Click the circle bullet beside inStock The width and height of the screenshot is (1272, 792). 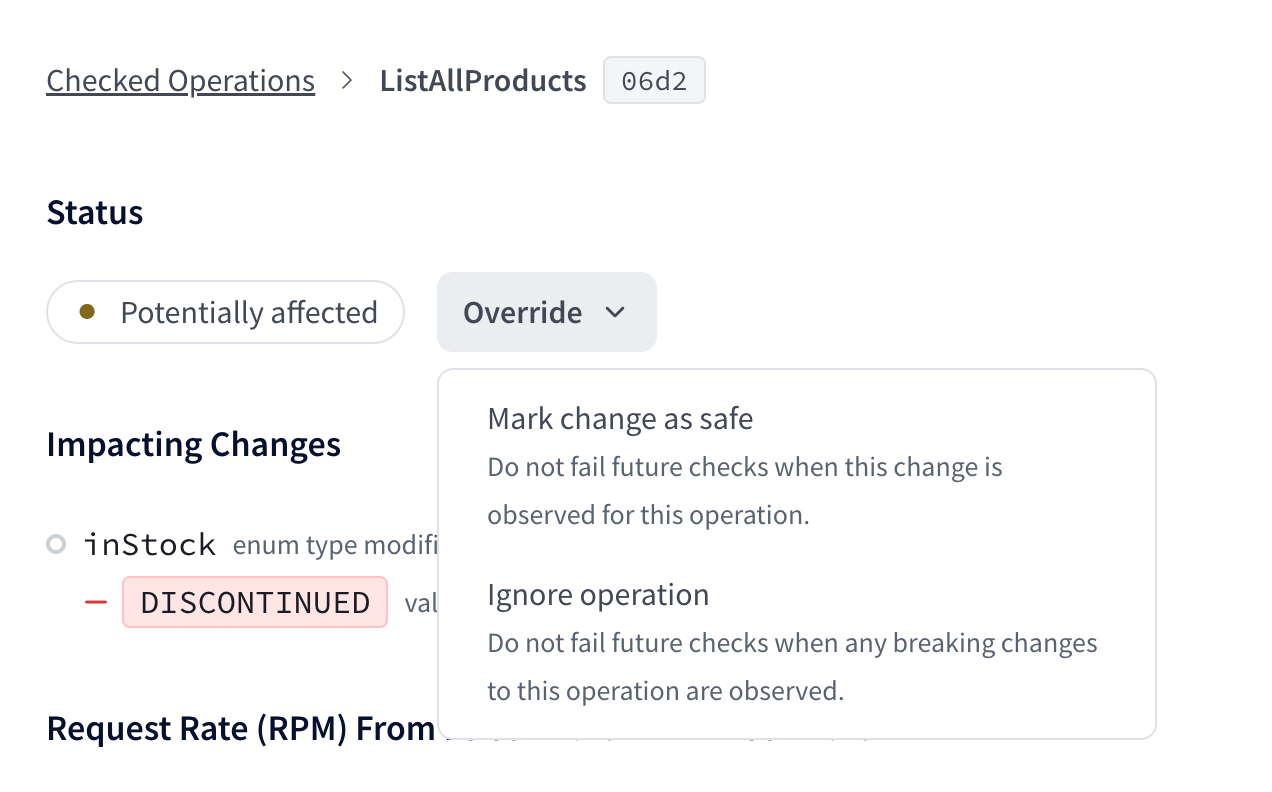(56, 545)
